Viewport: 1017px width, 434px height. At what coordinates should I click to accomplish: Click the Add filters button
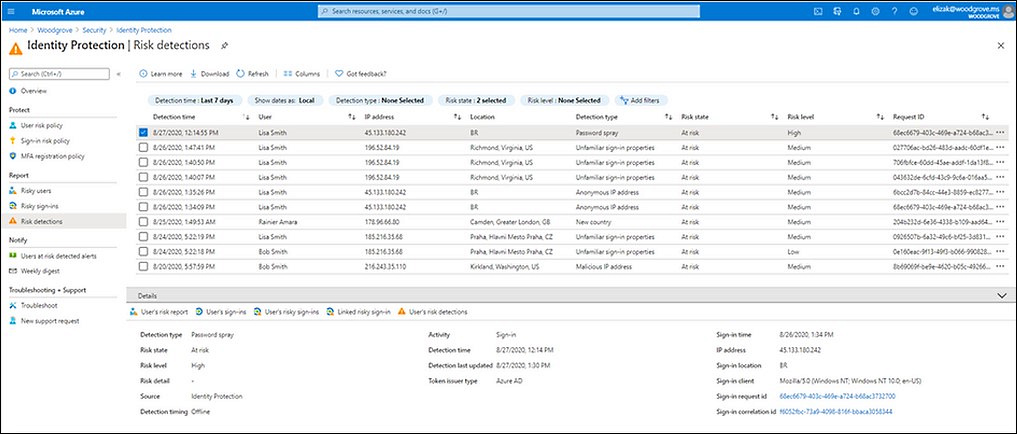click(641, 101)
